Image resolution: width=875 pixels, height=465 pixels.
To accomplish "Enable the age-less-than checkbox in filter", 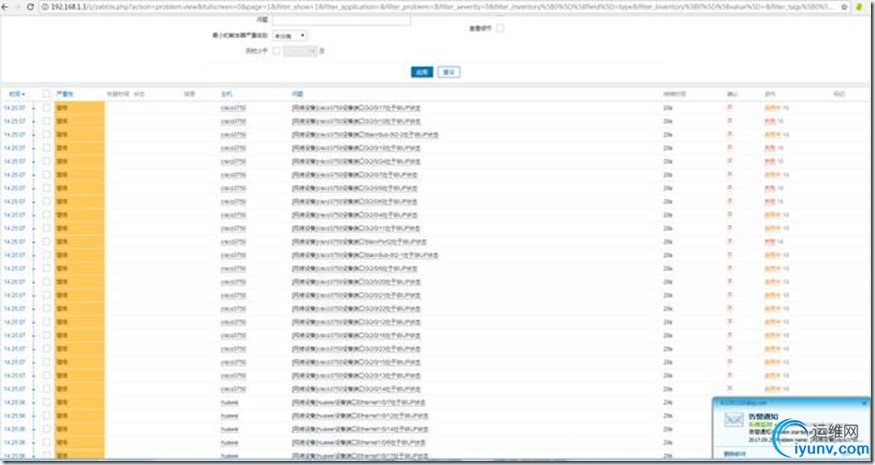I will tap(276, 51).
